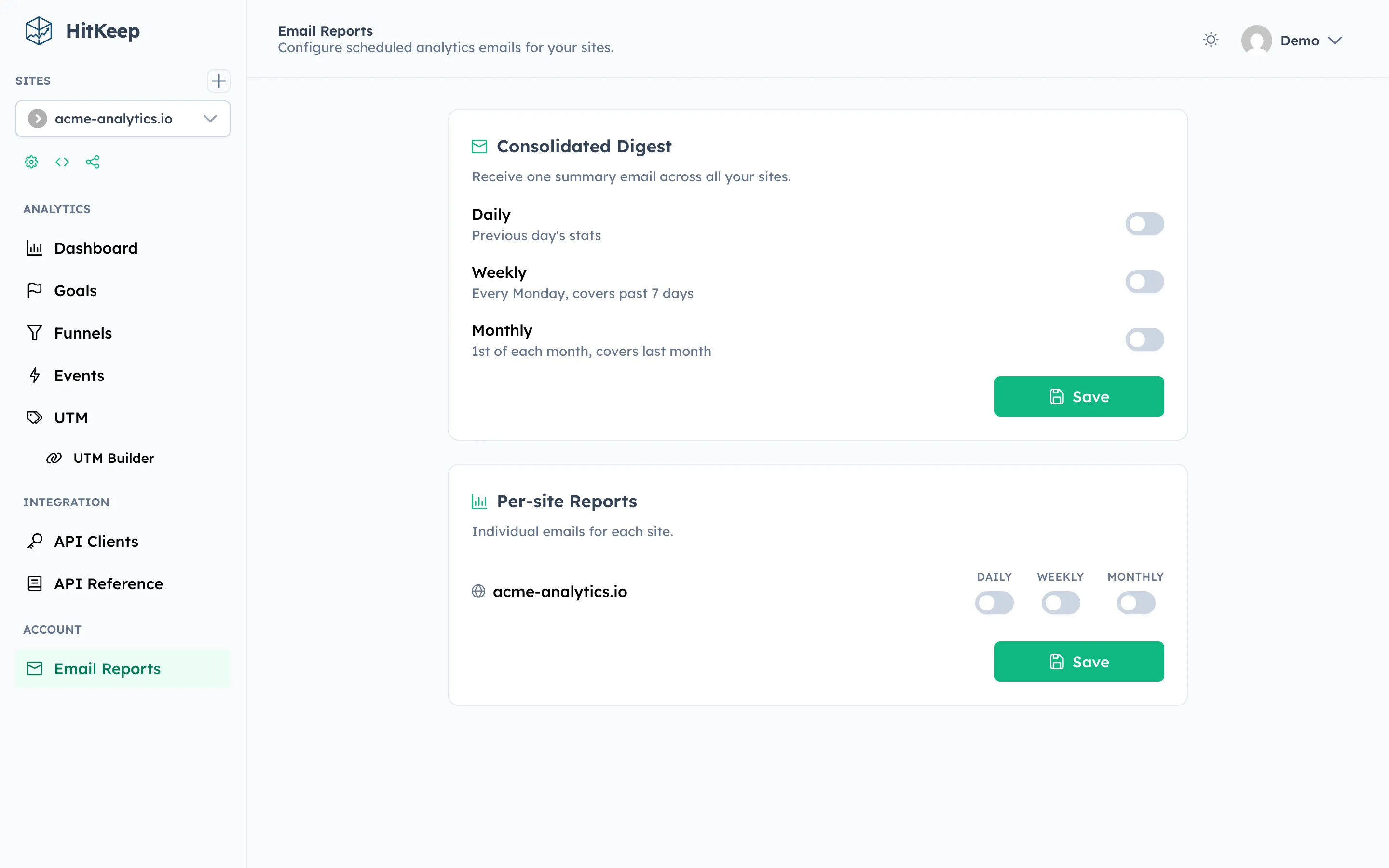Open the Email Reports section
Viewport: 1389px width, 868px height.
tap(108, 668)
